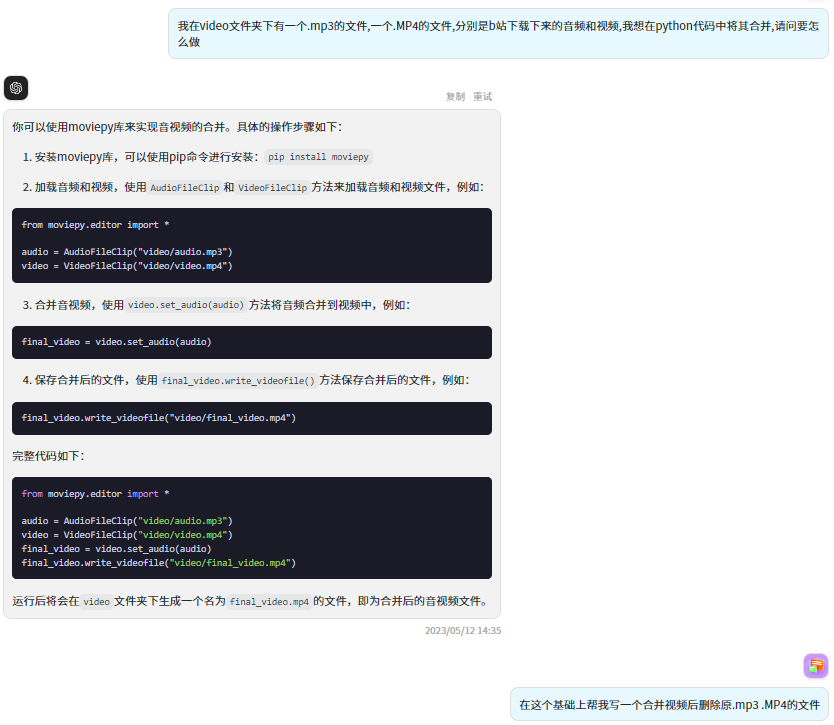Click the inline code 'pip install moviepy'
The image size is (834, 725).
coord(318,157)
